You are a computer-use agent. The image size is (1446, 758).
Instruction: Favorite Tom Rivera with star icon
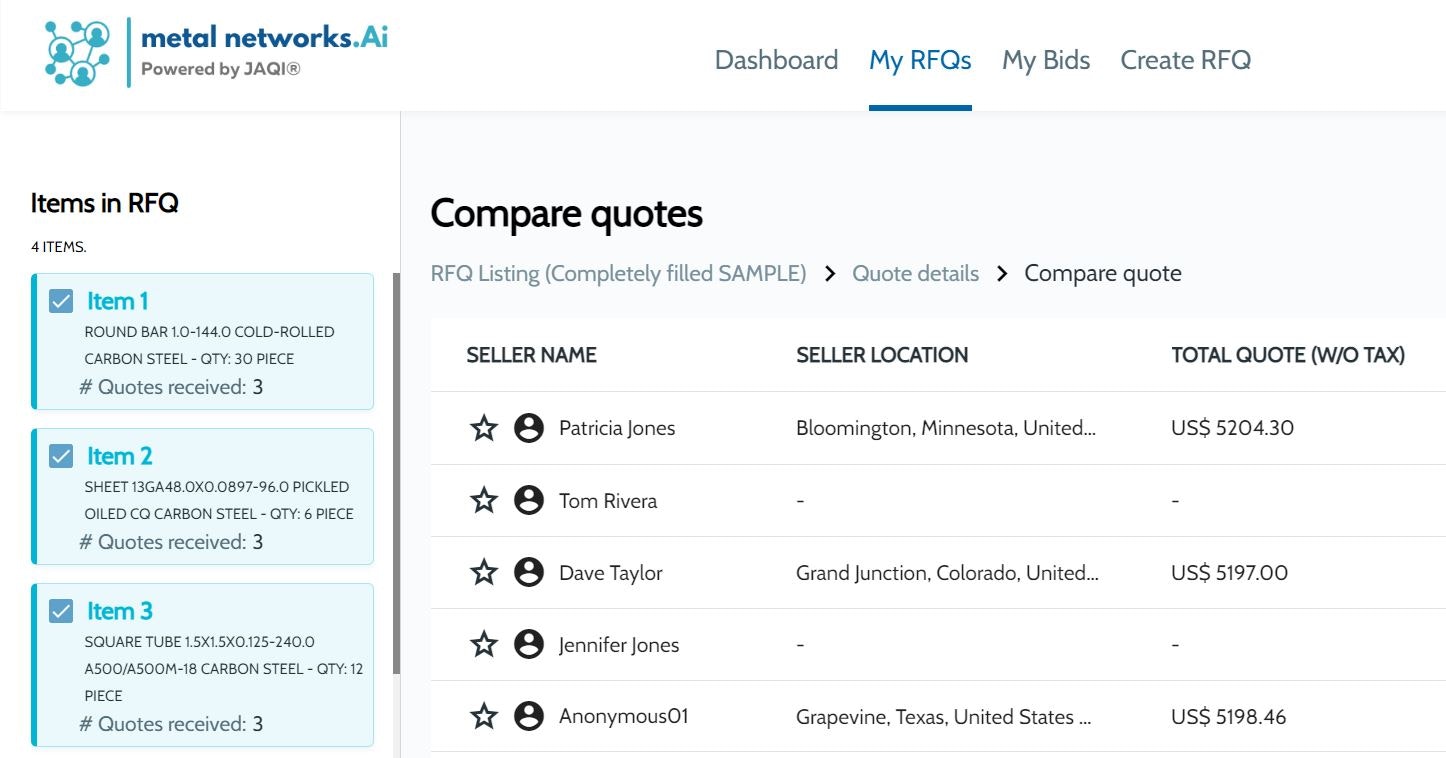click(x=484, y=501)
